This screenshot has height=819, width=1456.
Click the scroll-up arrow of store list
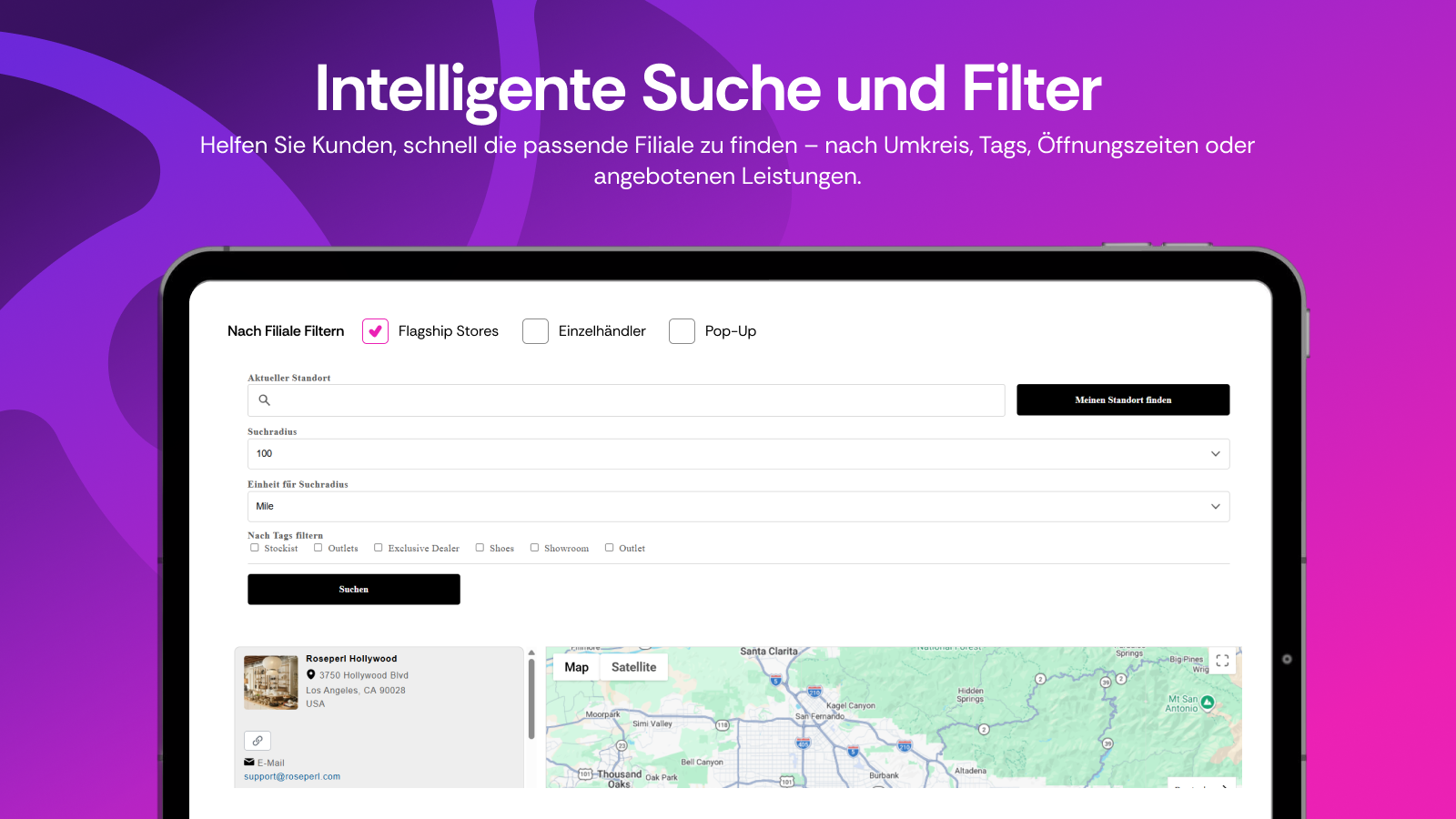[x=531, y=652]
